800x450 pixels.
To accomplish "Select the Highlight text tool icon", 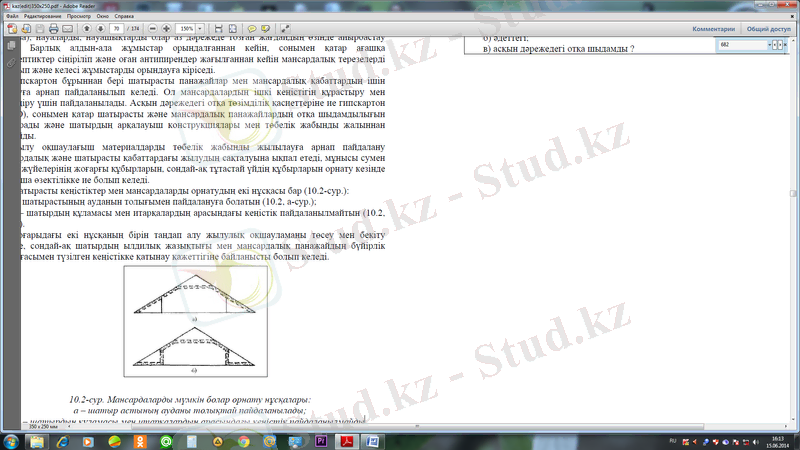I will (x=266, y=29).
